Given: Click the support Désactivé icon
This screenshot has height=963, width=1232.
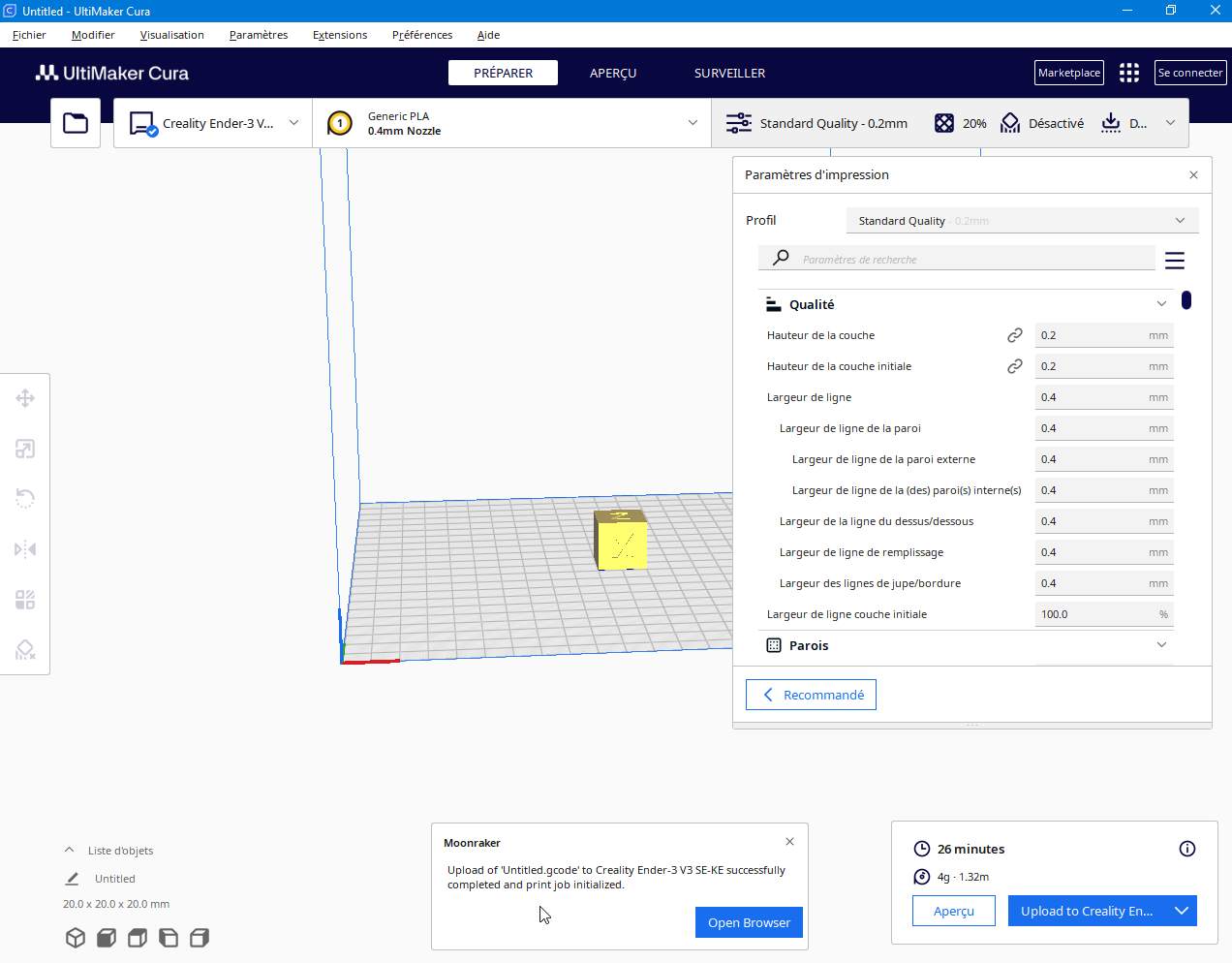Looking at the screenshot, I should click(x=1010, y=123).
